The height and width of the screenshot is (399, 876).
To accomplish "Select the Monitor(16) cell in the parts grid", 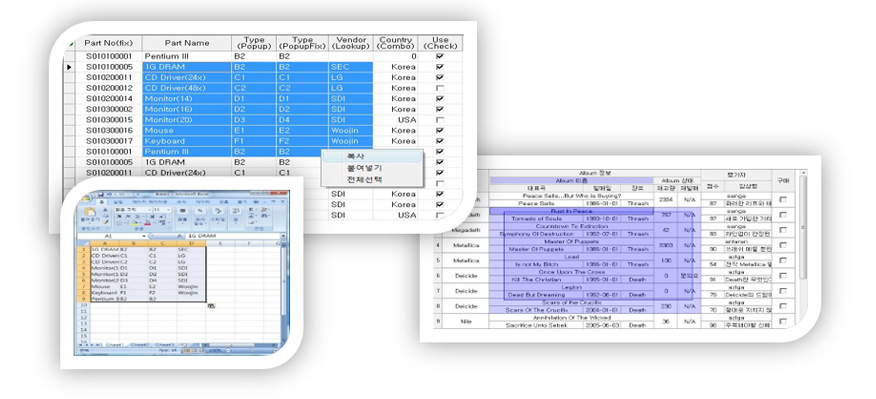I will (x=187, y=110).
